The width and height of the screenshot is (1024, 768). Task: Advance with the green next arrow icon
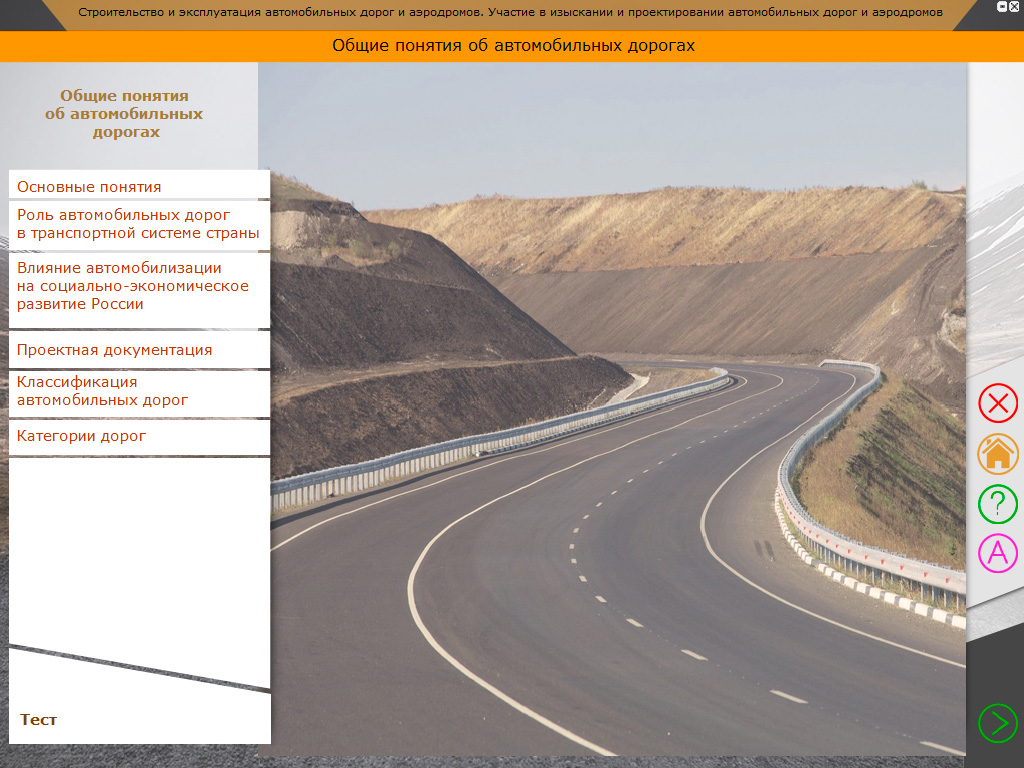click(997, 722)
